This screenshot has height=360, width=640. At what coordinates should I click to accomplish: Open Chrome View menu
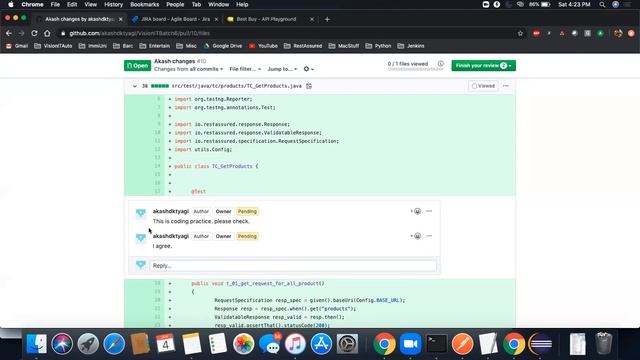pos(91,4)
